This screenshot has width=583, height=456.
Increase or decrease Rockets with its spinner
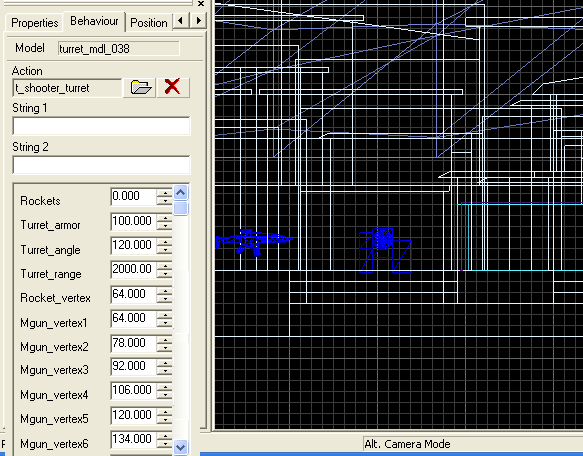pos(165,197)
